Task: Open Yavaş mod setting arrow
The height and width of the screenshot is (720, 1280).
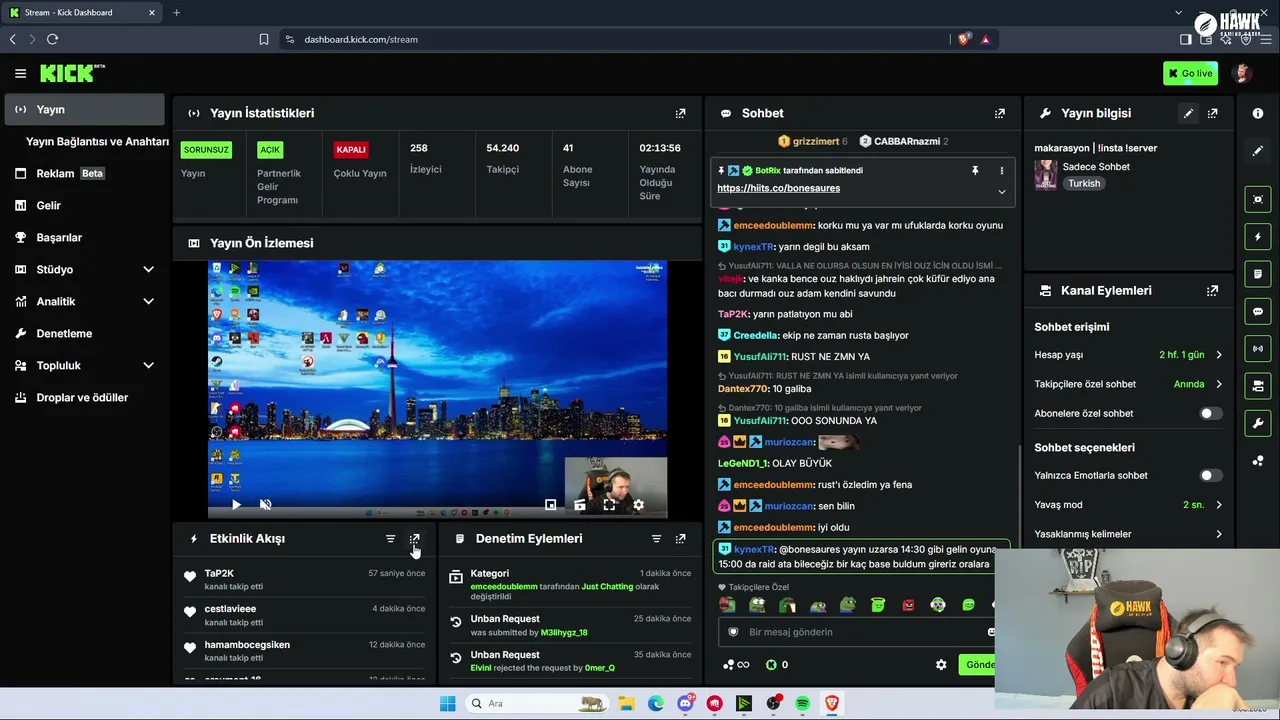Action: (x=1218, y=505)
